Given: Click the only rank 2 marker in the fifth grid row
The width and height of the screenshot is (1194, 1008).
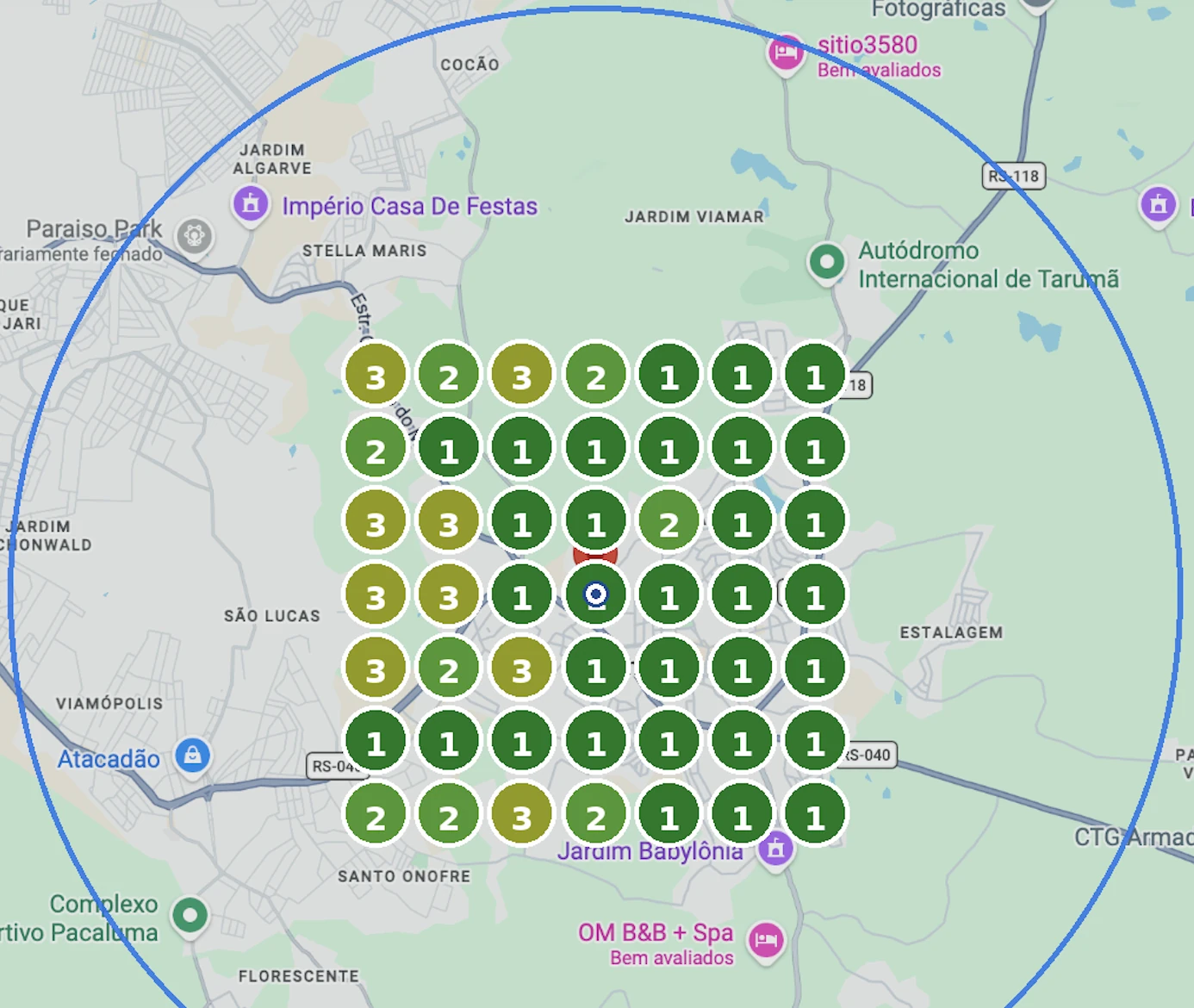Looking at the screenshot, I should click(449, 669).
